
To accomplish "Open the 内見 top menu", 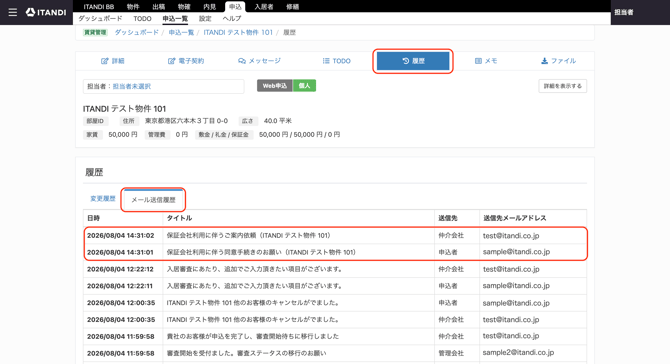I will 209,6.
